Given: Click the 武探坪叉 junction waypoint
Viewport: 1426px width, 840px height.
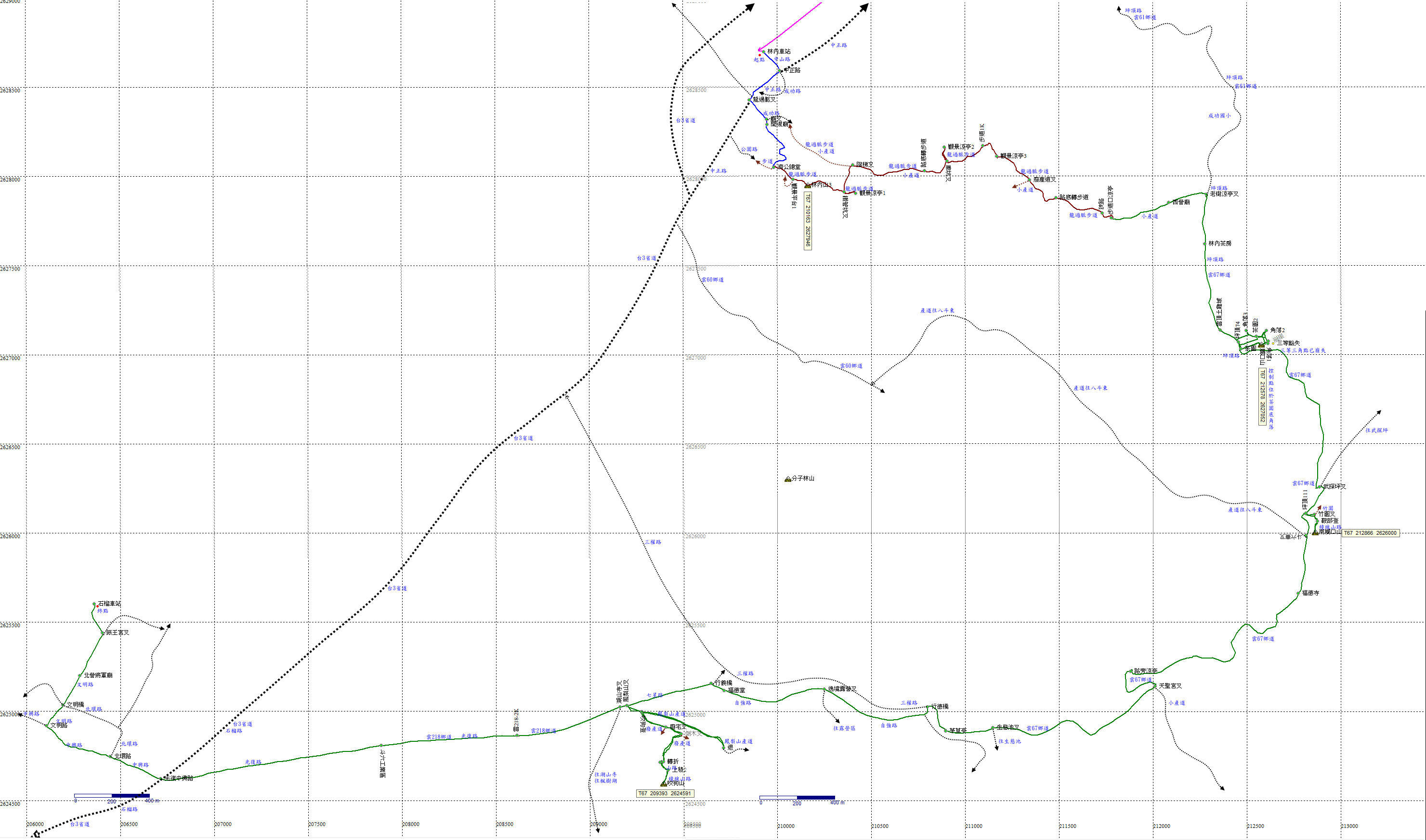Looking at the screenshot, I should coord(1320,487).
